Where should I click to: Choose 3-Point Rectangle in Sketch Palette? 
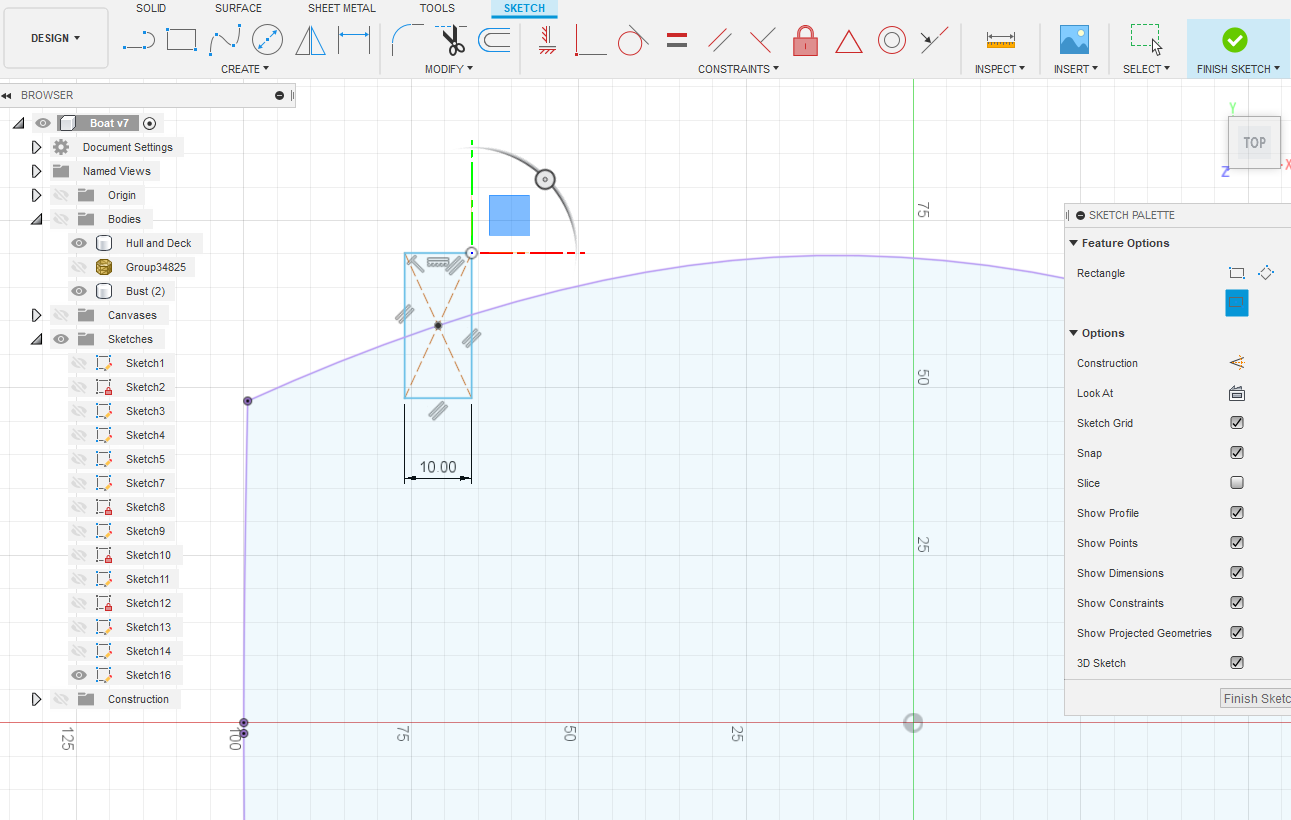(x=1266, y=273)
